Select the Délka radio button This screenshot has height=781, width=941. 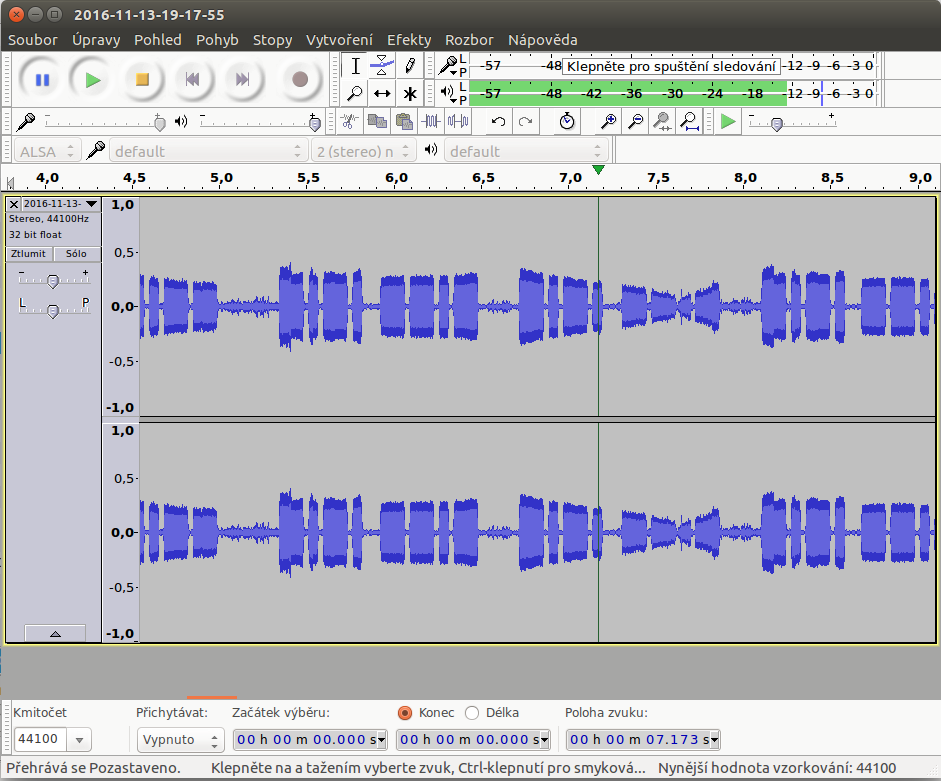coord(472,713)
